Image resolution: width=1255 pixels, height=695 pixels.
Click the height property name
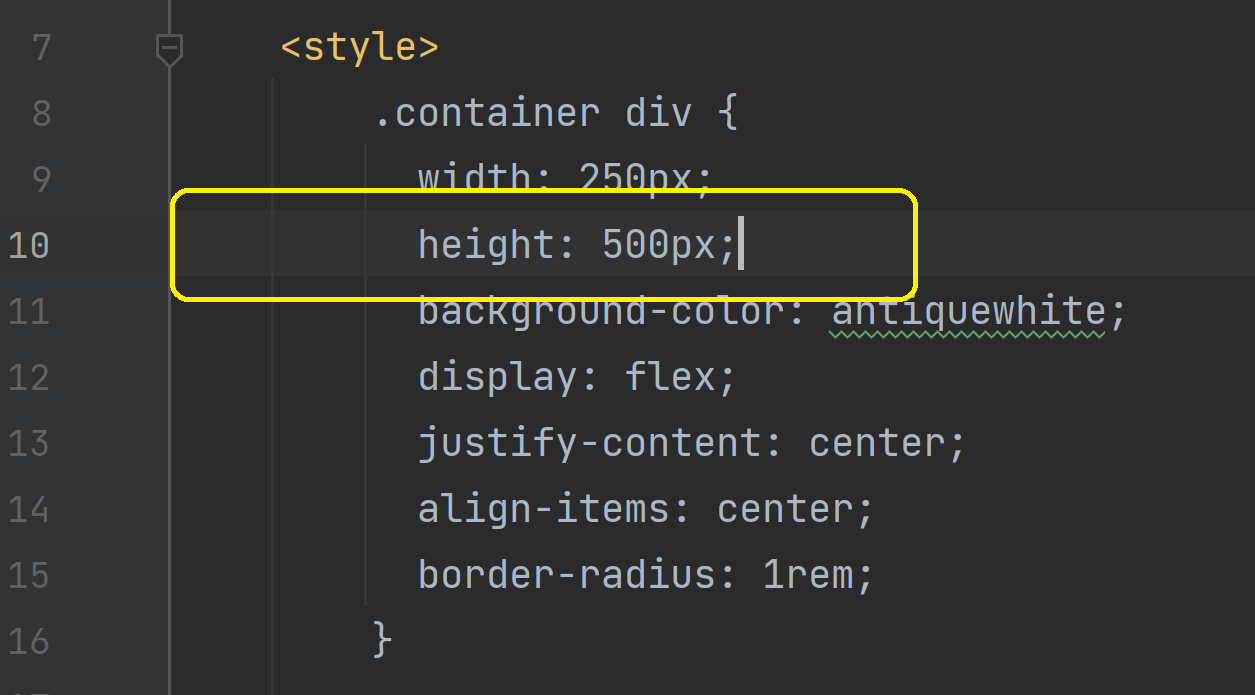coord(486,245)
